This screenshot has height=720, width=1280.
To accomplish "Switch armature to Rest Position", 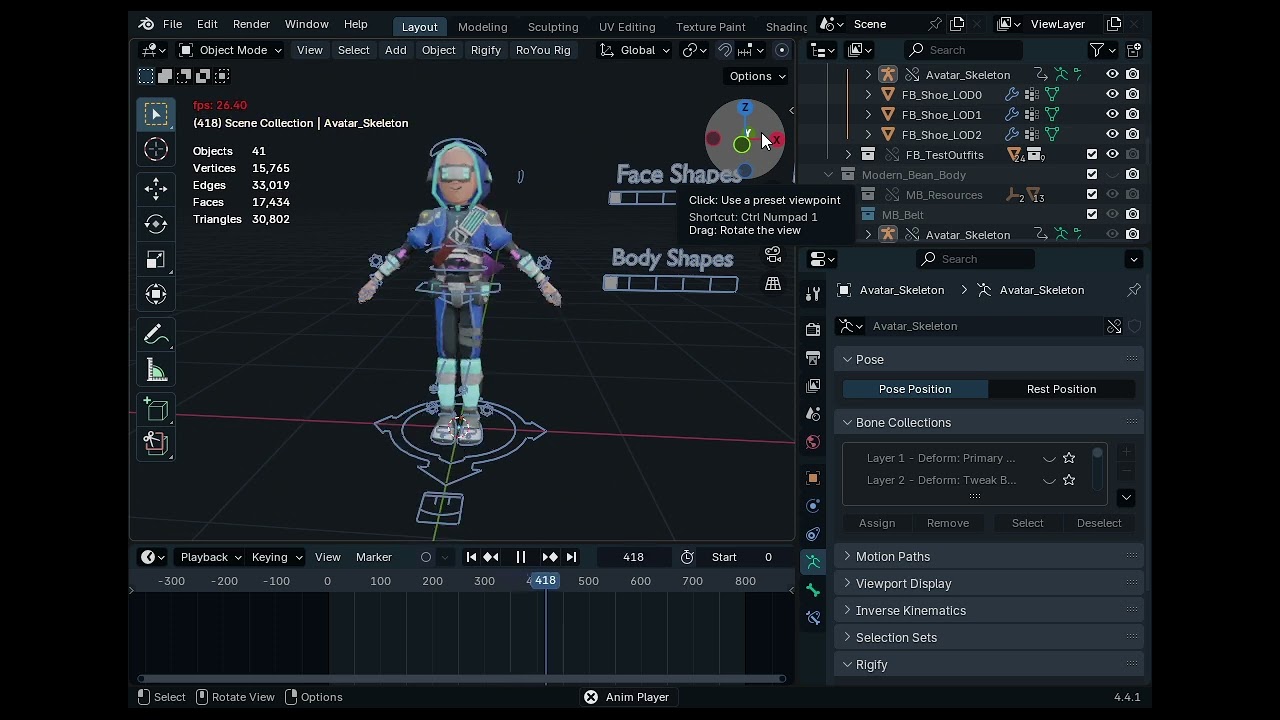I will pyautogui.click(x=1061, y=389).
